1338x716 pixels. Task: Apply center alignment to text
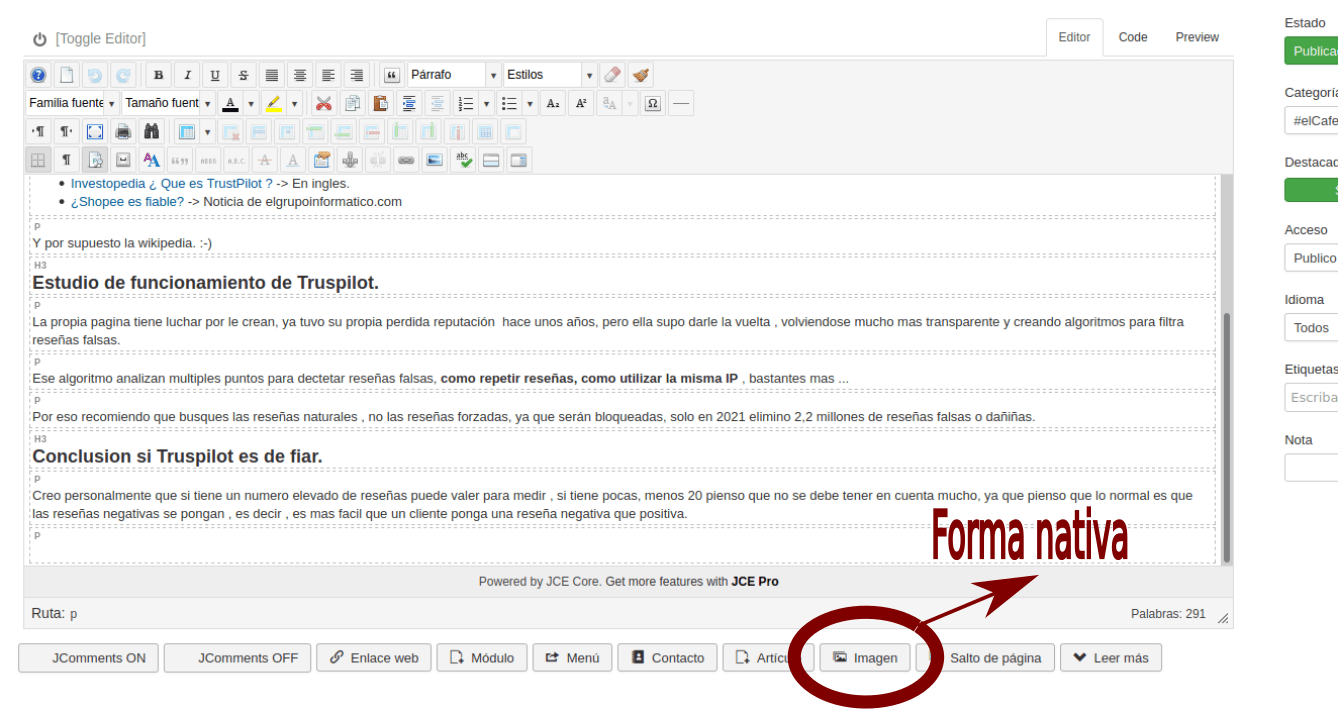300,75
